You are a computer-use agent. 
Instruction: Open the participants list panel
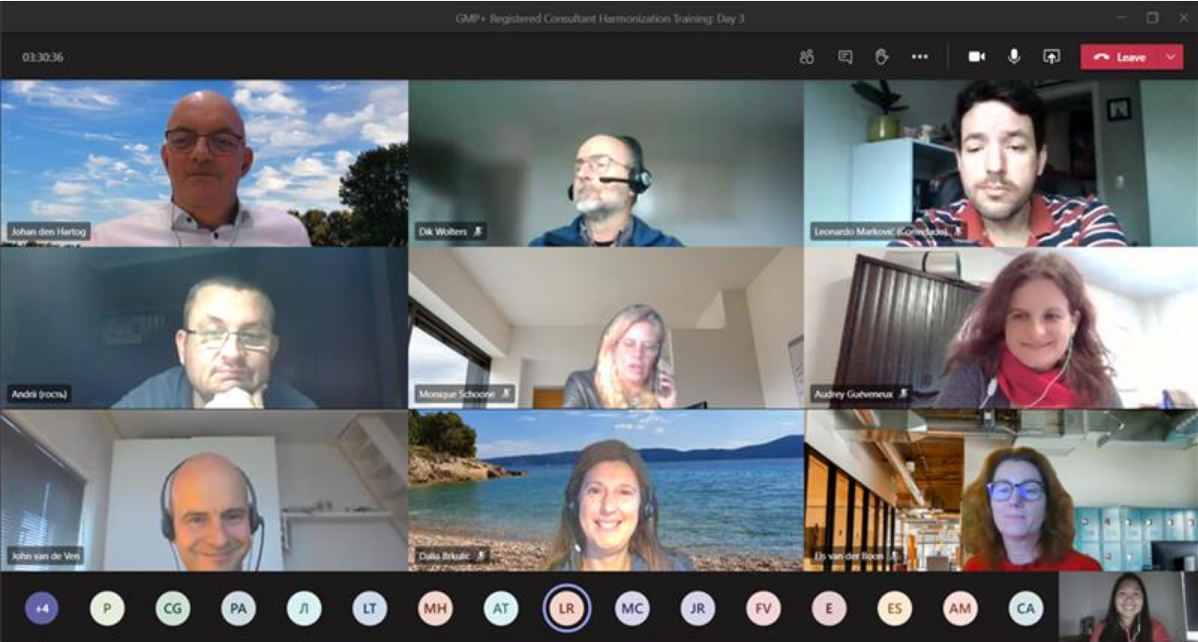click(x=807, y=57)
